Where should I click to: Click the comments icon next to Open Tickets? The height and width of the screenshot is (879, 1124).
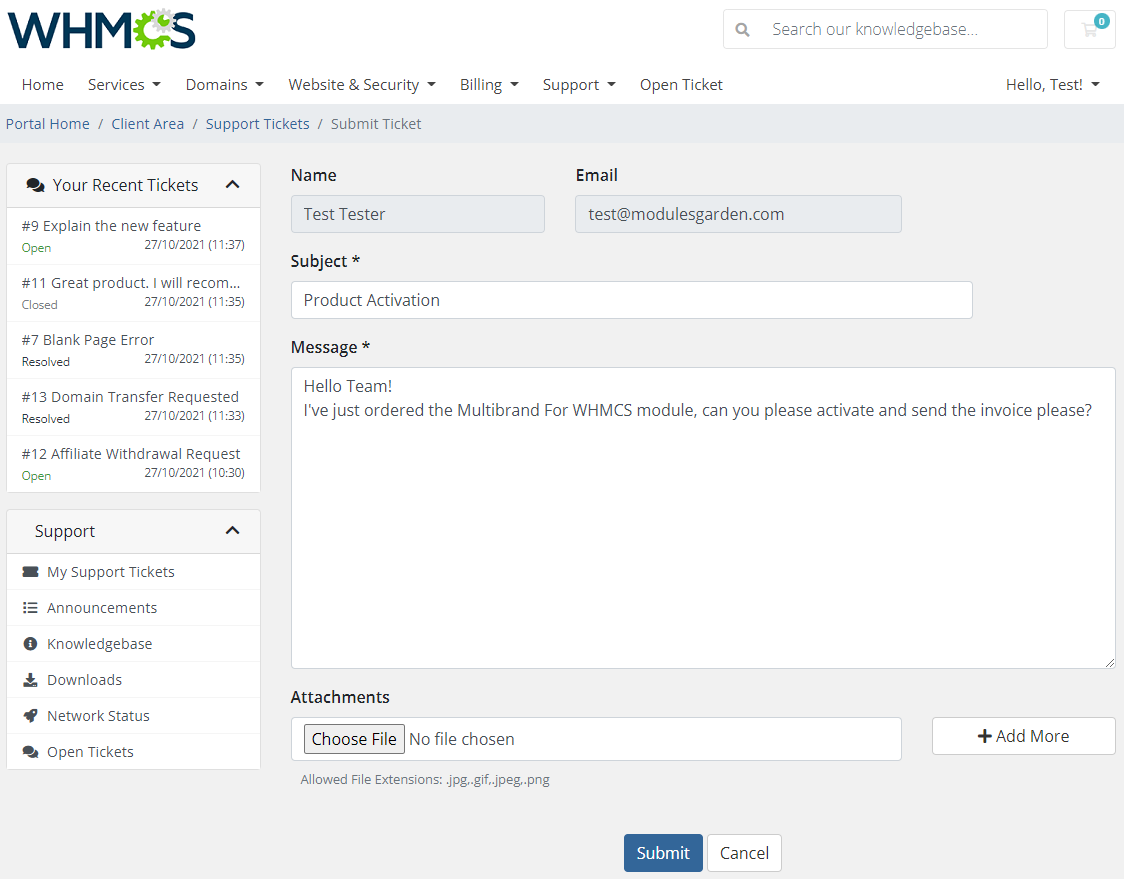pyautogui.click(x=30, y=751)
